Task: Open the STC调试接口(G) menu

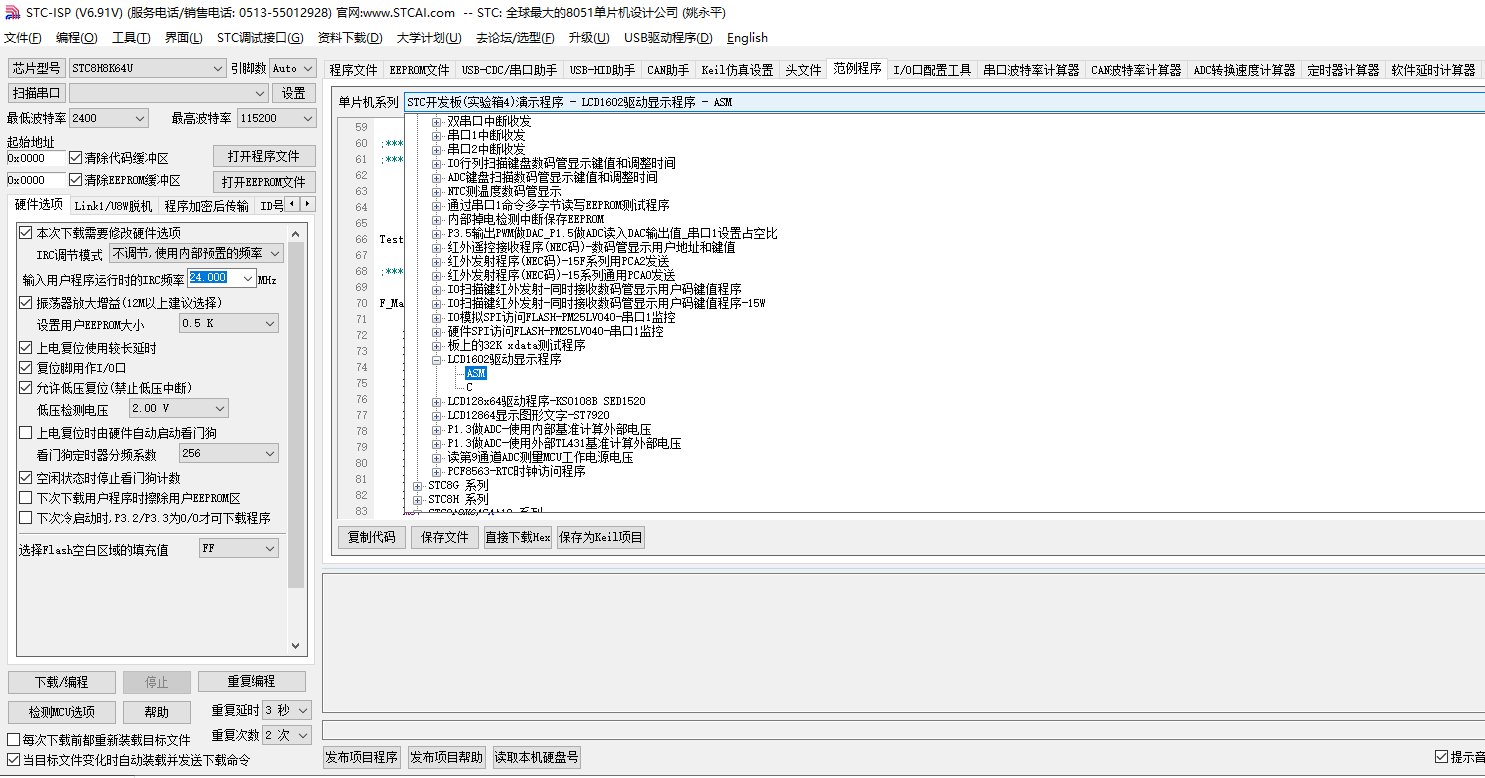Action: 260,38
